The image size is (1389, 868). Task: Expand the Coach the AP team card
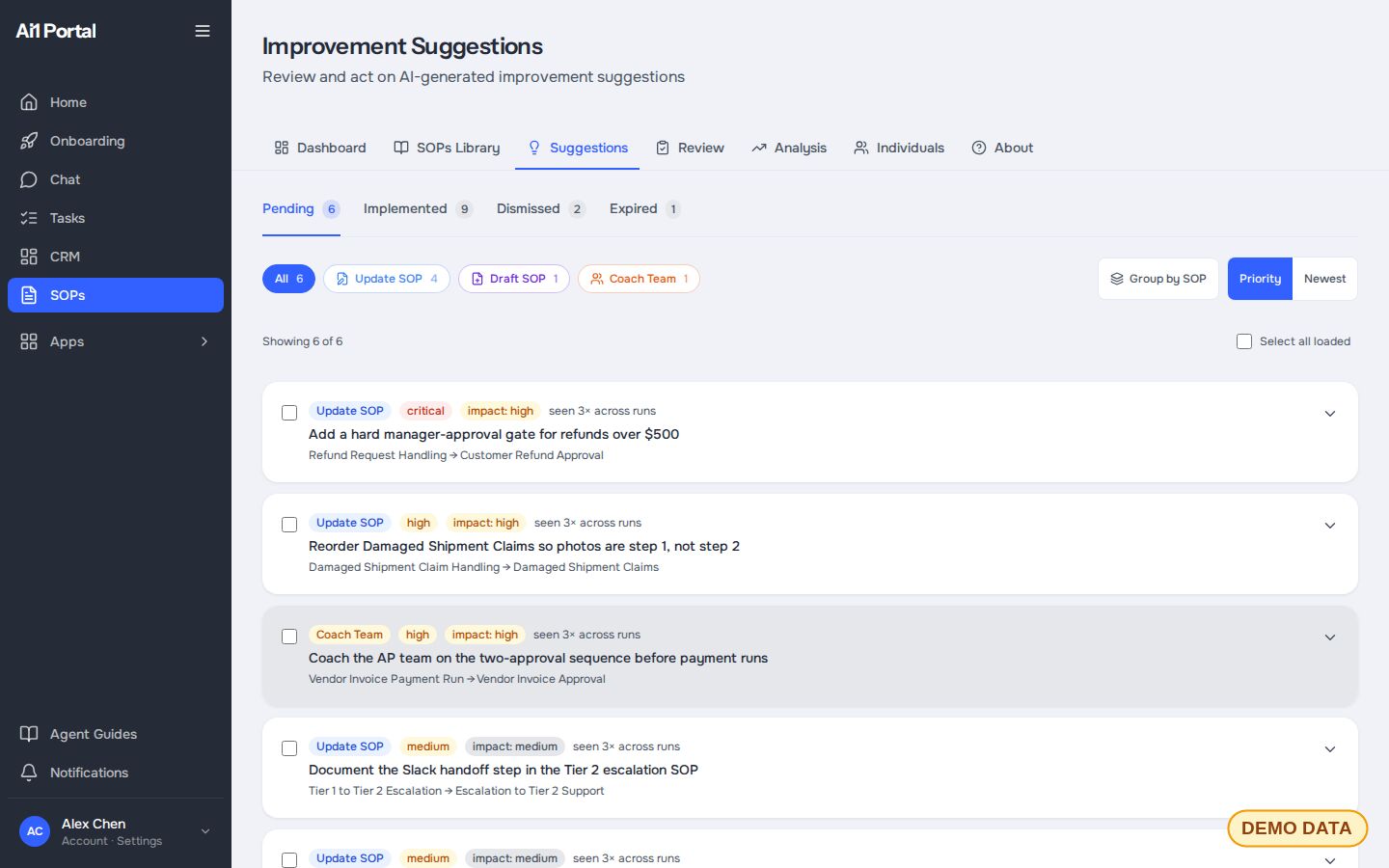coord(1330,637)
